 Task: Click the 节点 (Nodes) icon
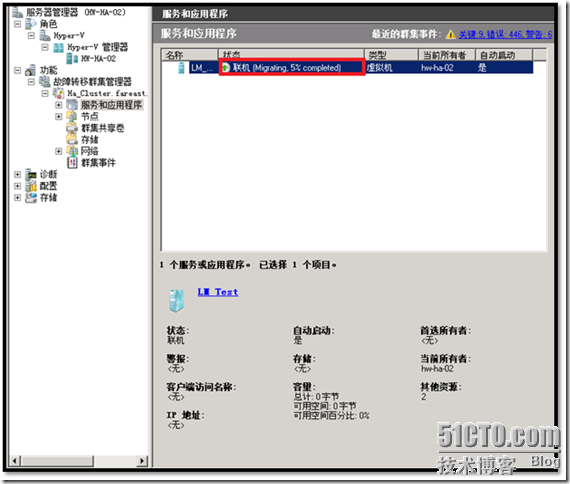pos(72,116)
